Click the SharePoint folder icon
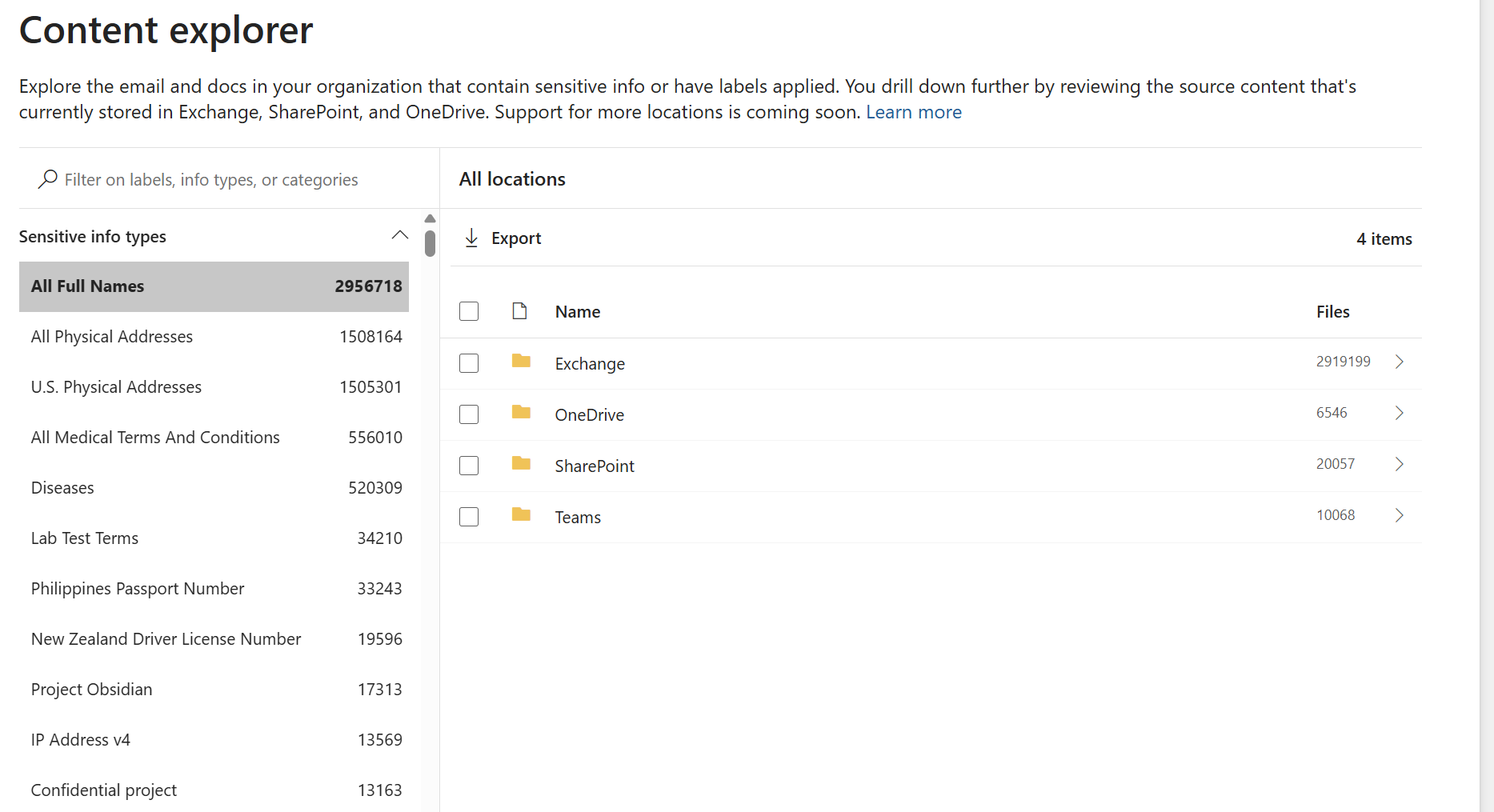This screenshot has height=812, width=1494. click(x=521, y=464)
